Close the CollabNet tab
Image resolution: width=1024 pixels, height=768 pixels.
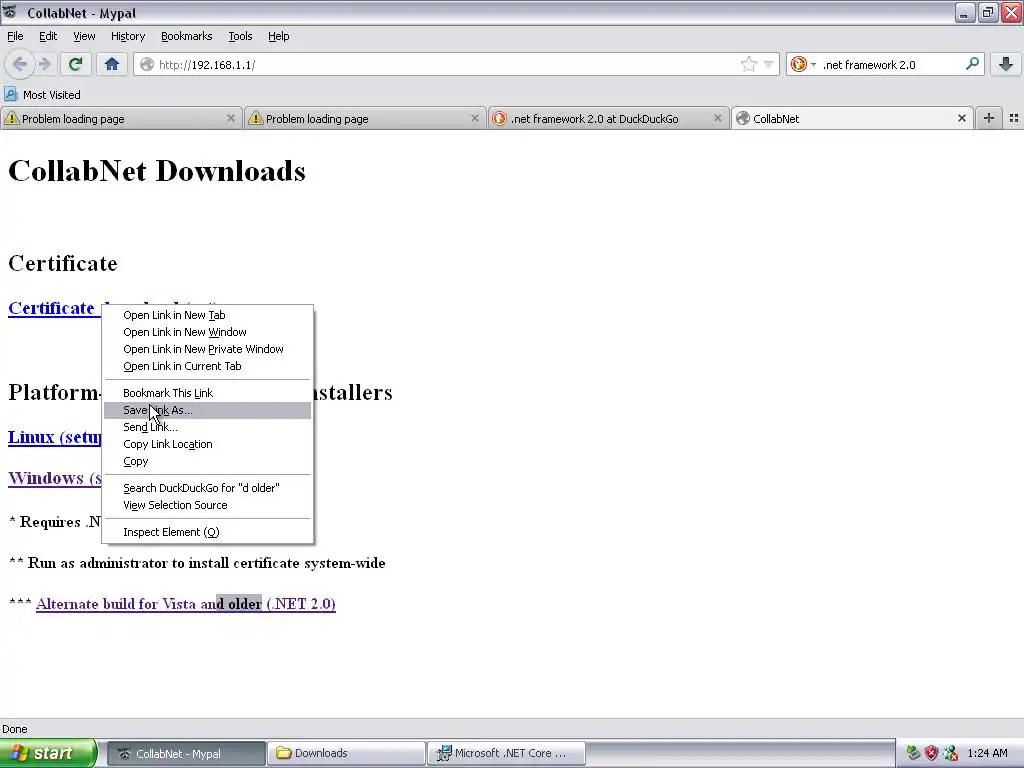(961, 118)
